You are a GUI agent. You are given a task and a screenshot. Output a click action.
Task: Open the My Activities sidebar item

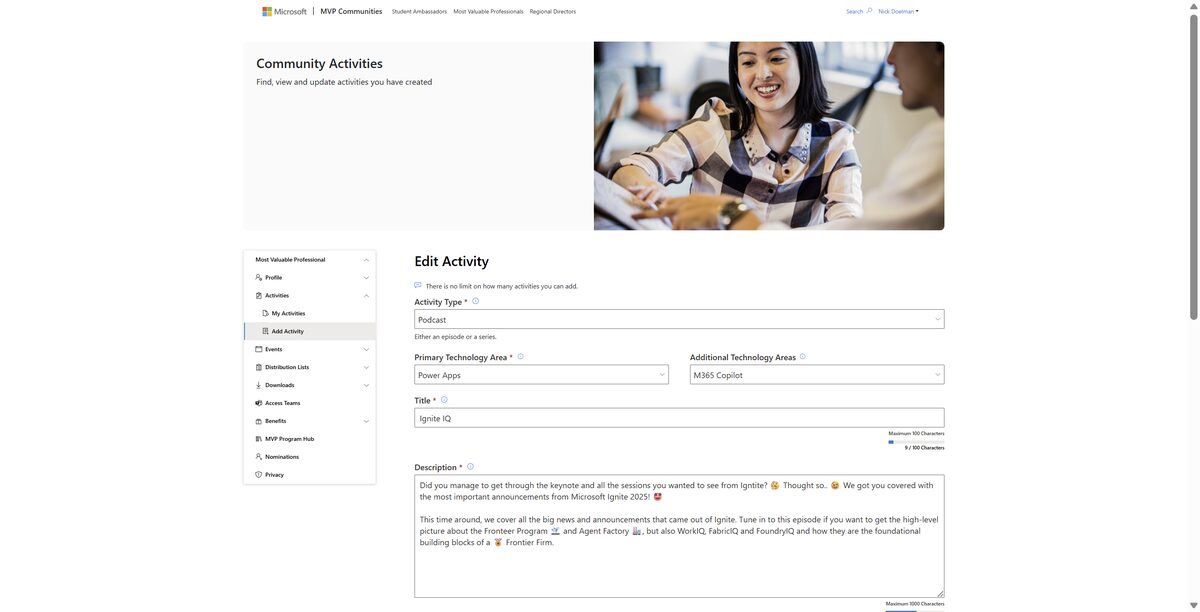310,313
